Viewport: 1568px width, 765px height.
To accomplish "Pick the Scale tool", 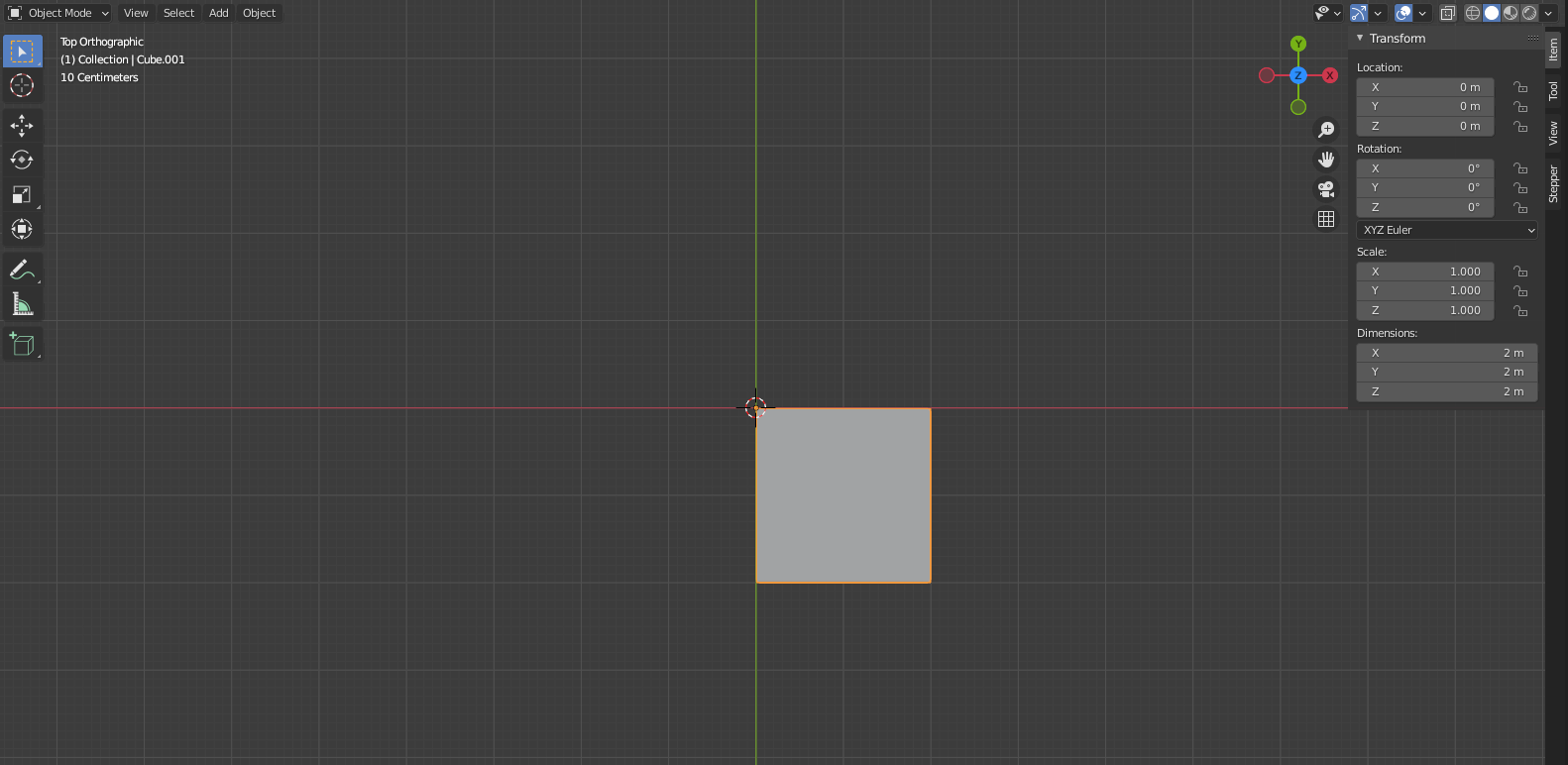I will [22, 194].
